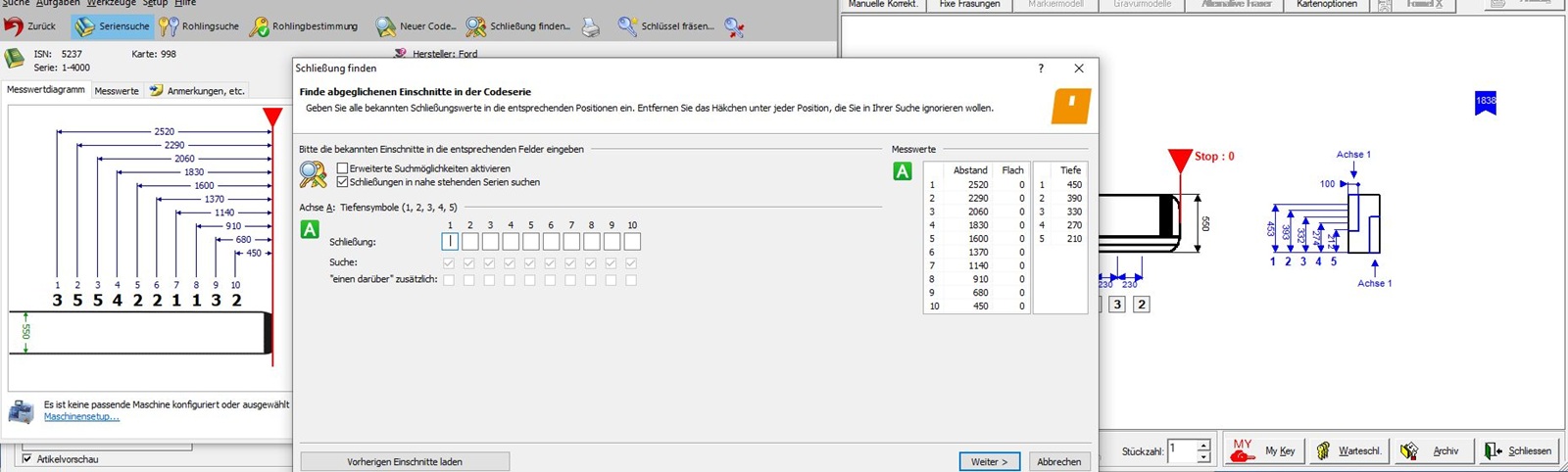Click the Zurück back arrow icon
Screen dimensions: 1568x472
coord(15,26)
